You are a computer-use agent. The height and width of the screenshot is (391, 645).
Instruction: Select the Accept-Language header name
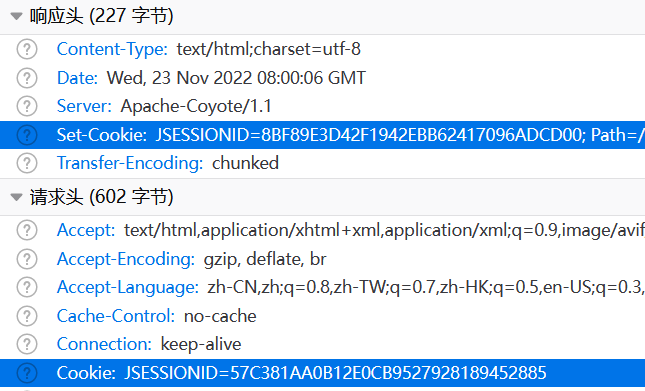tap(128, 287)
